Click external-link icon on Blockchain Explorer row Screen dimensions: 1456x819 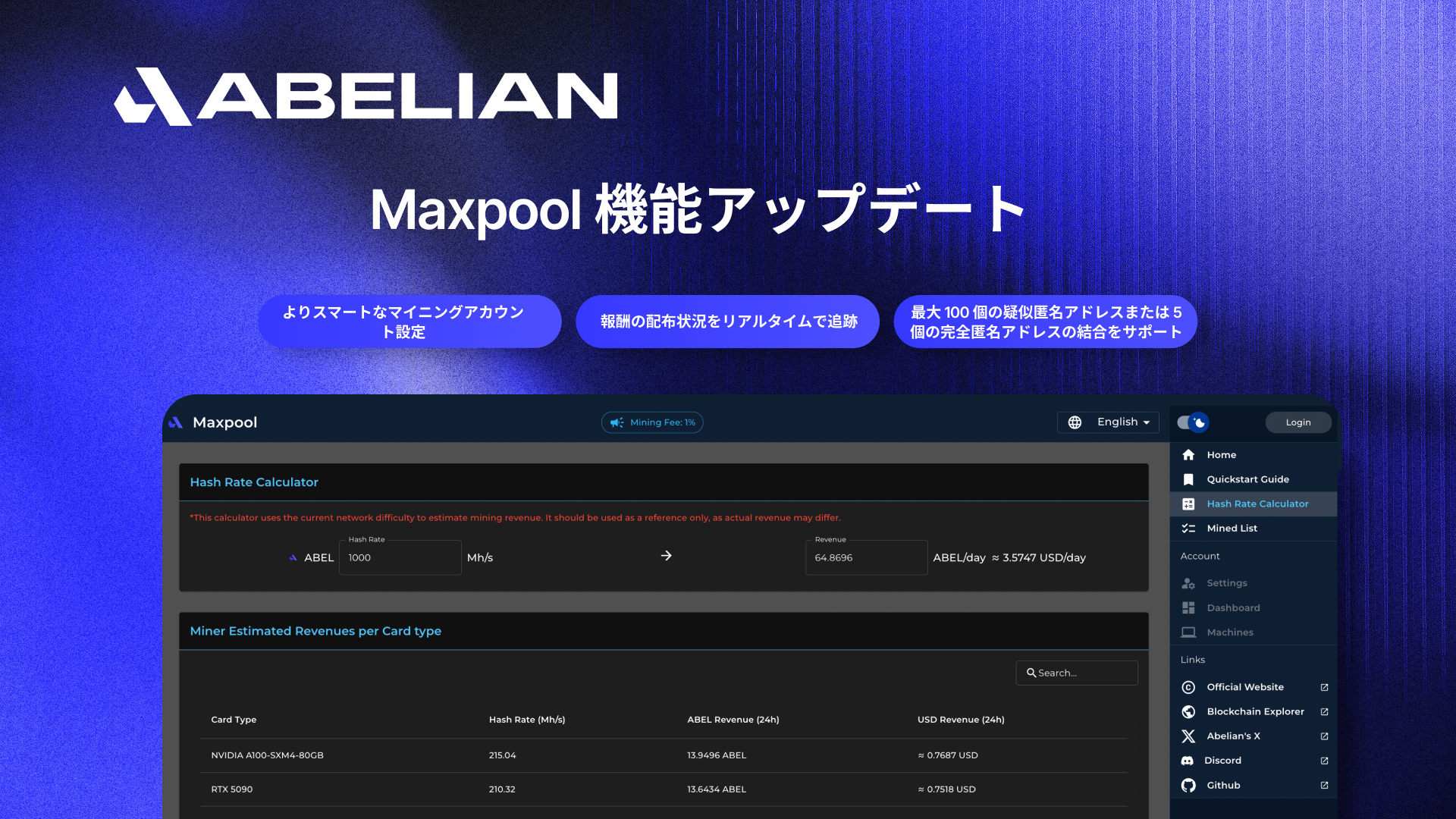tap(1324, 711)
